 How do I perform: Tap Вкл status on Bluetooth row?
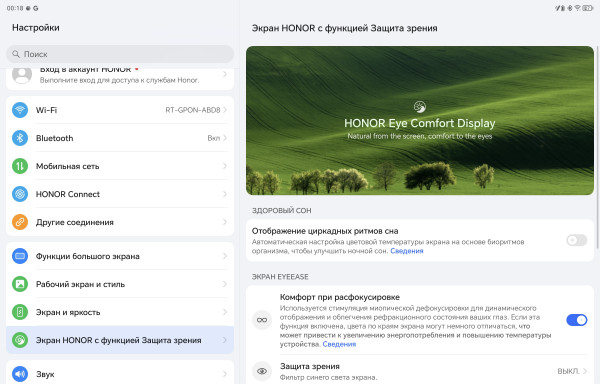tap(214, 138)
